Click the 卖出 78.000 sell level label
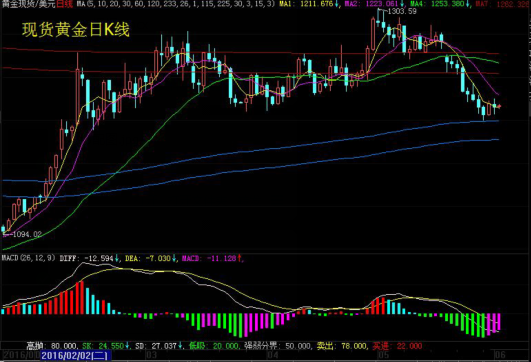Screen dimensions: 531x362 click(x=342, y=346)
